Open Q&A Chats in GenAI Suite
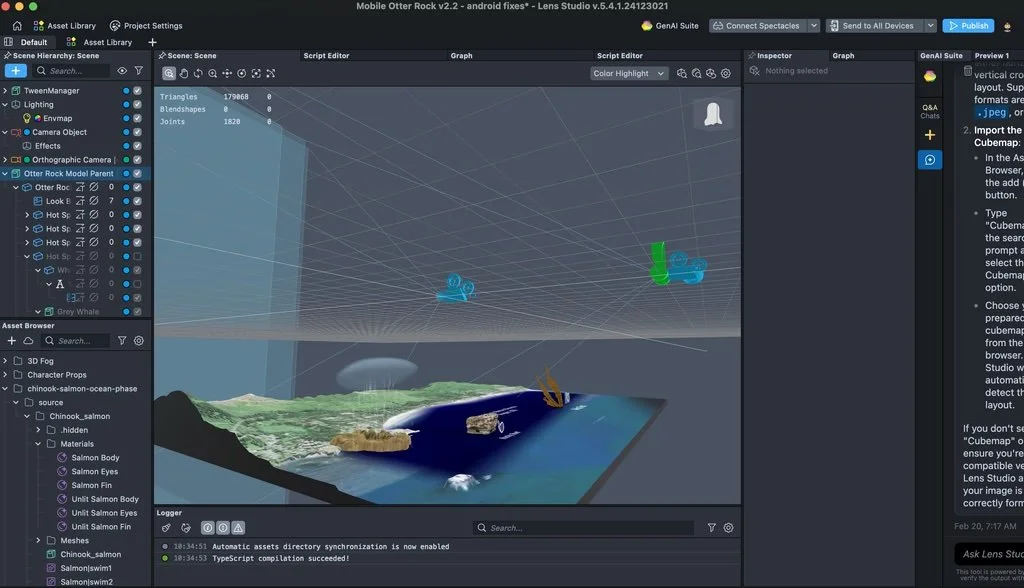Viewport: 1024px width, 588px height. point(930,111)
